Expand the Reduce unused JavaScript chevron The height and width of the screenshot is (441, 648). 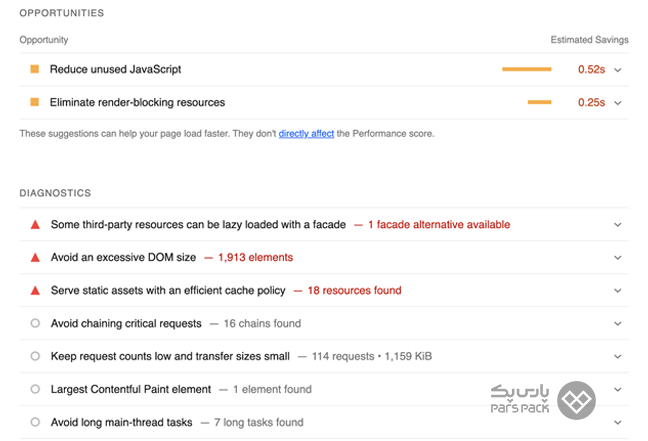tap(618, 70)
